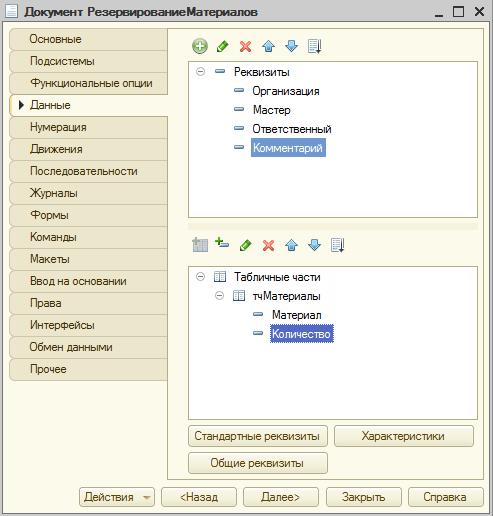Delete tabular item with lower red X

(x=268, y=246)
